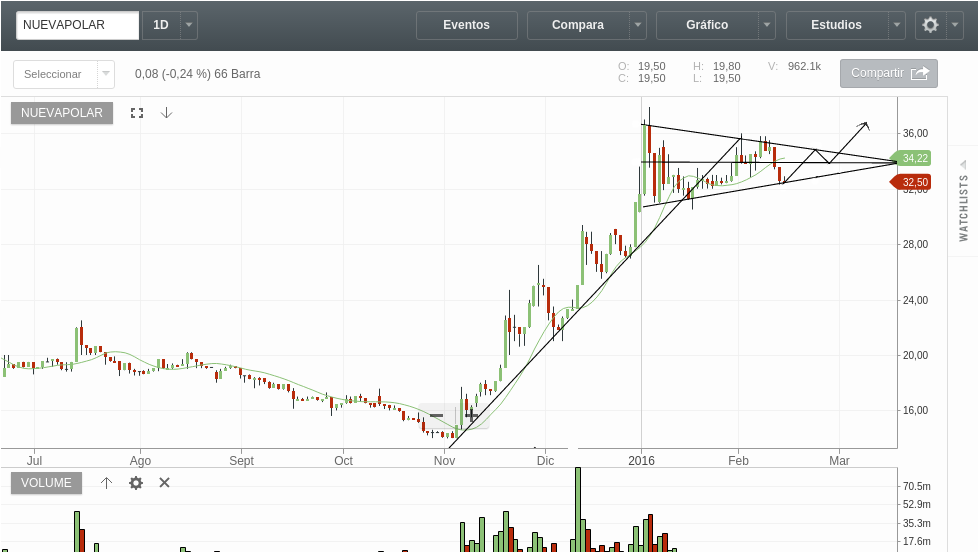979x552 pixels.
Task: Open the Eventos menu
Action: 466,25
